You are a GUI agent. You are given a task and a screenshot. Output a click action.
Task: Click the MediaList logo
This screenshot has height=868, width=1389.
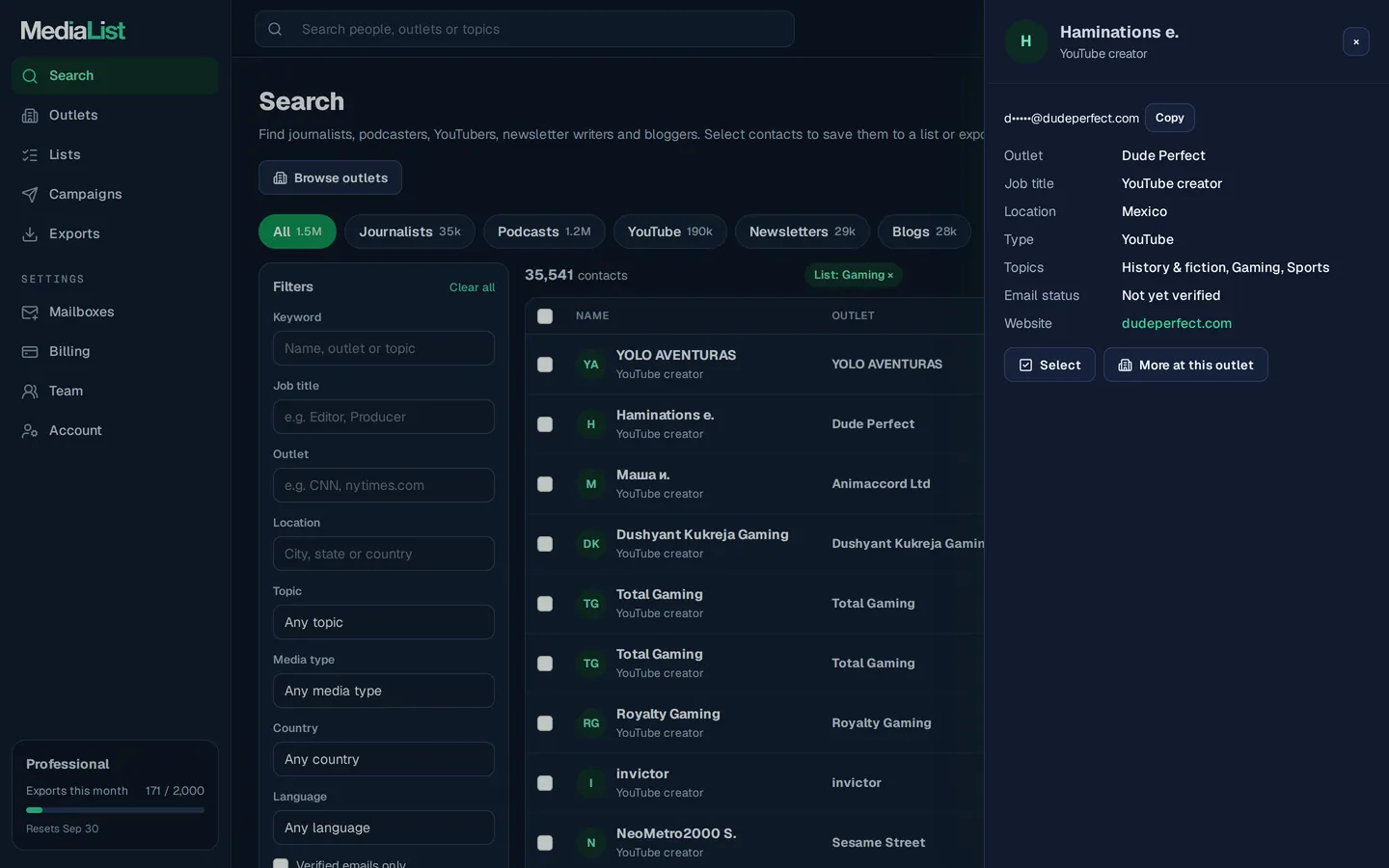73,31
